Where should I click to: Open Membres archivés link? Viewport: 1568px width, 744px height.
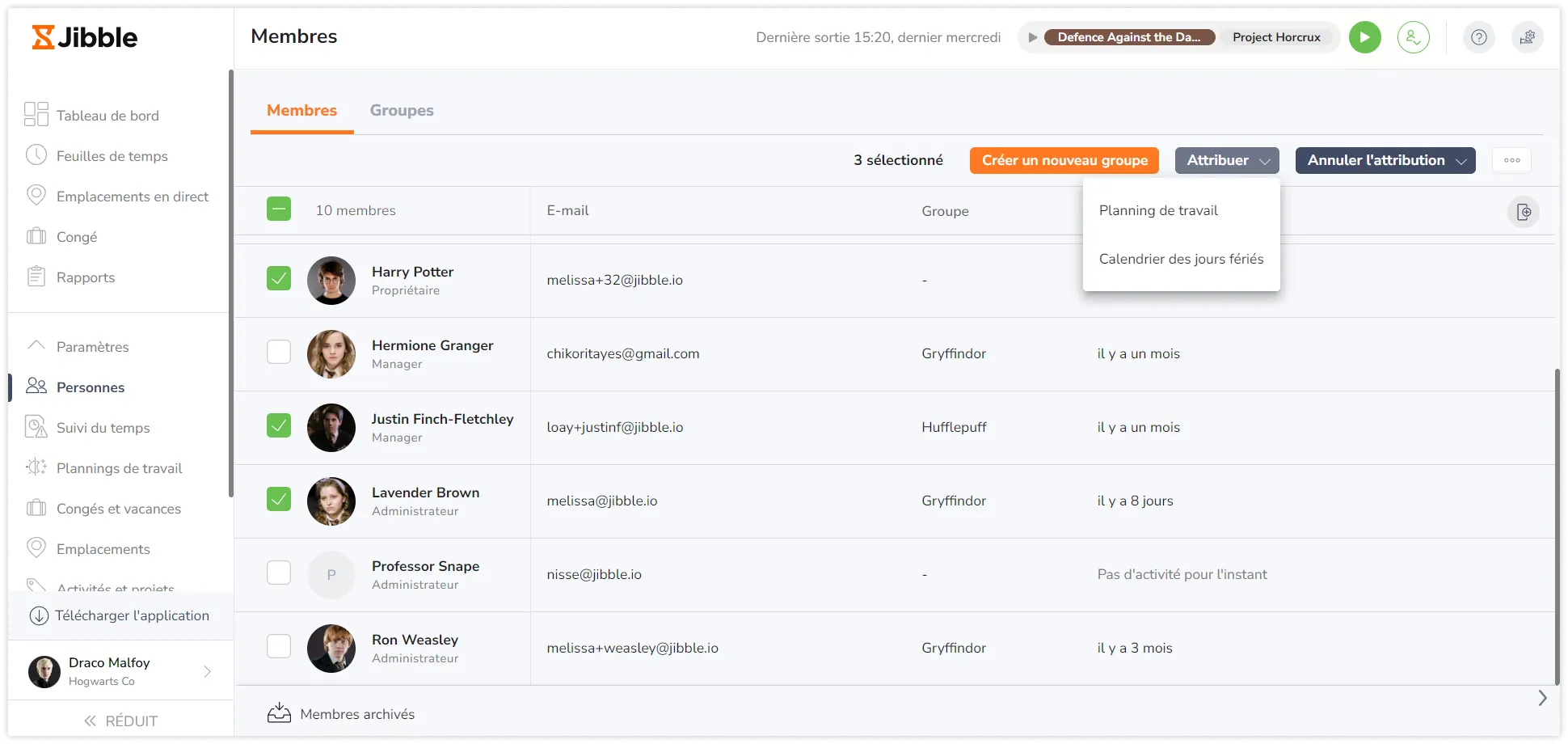pyautogui.click(x=356, y=714)
